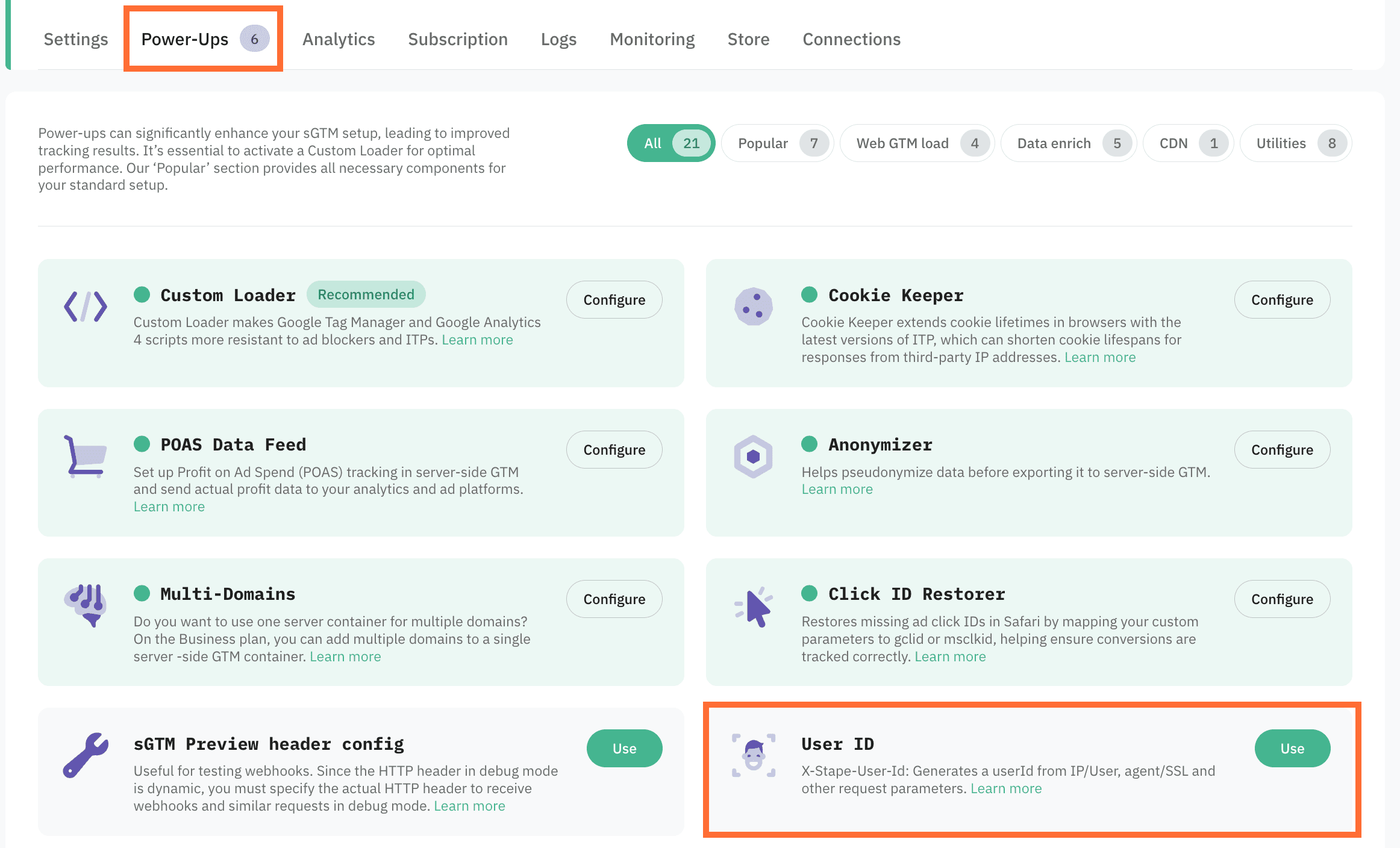Viewport: 1400px width, 848px height.
Task: Filter power-ups by Popular
Action: 777,143
